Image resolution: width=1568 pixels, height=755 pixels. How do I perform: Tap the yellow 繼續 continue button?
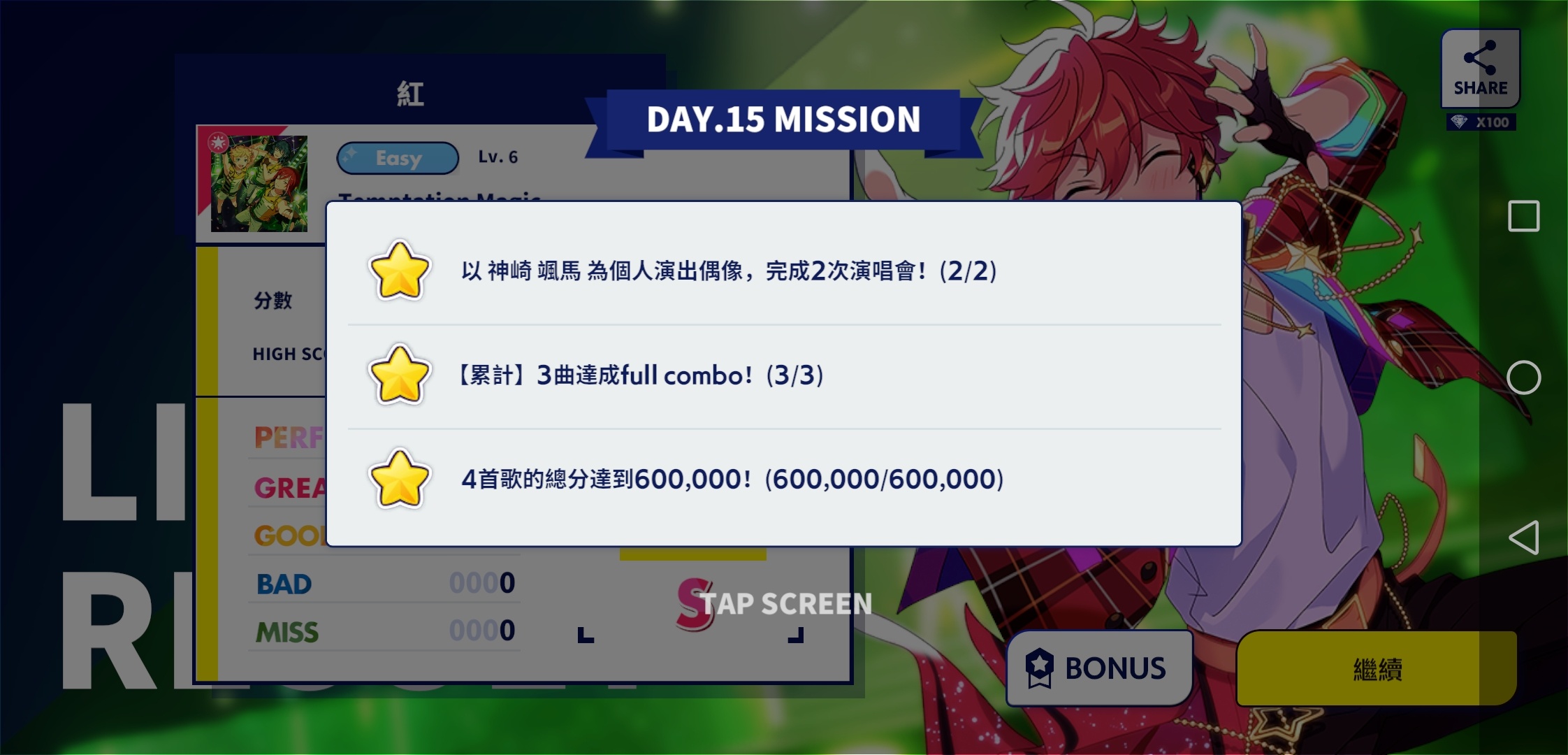(x=1377, y=669)
